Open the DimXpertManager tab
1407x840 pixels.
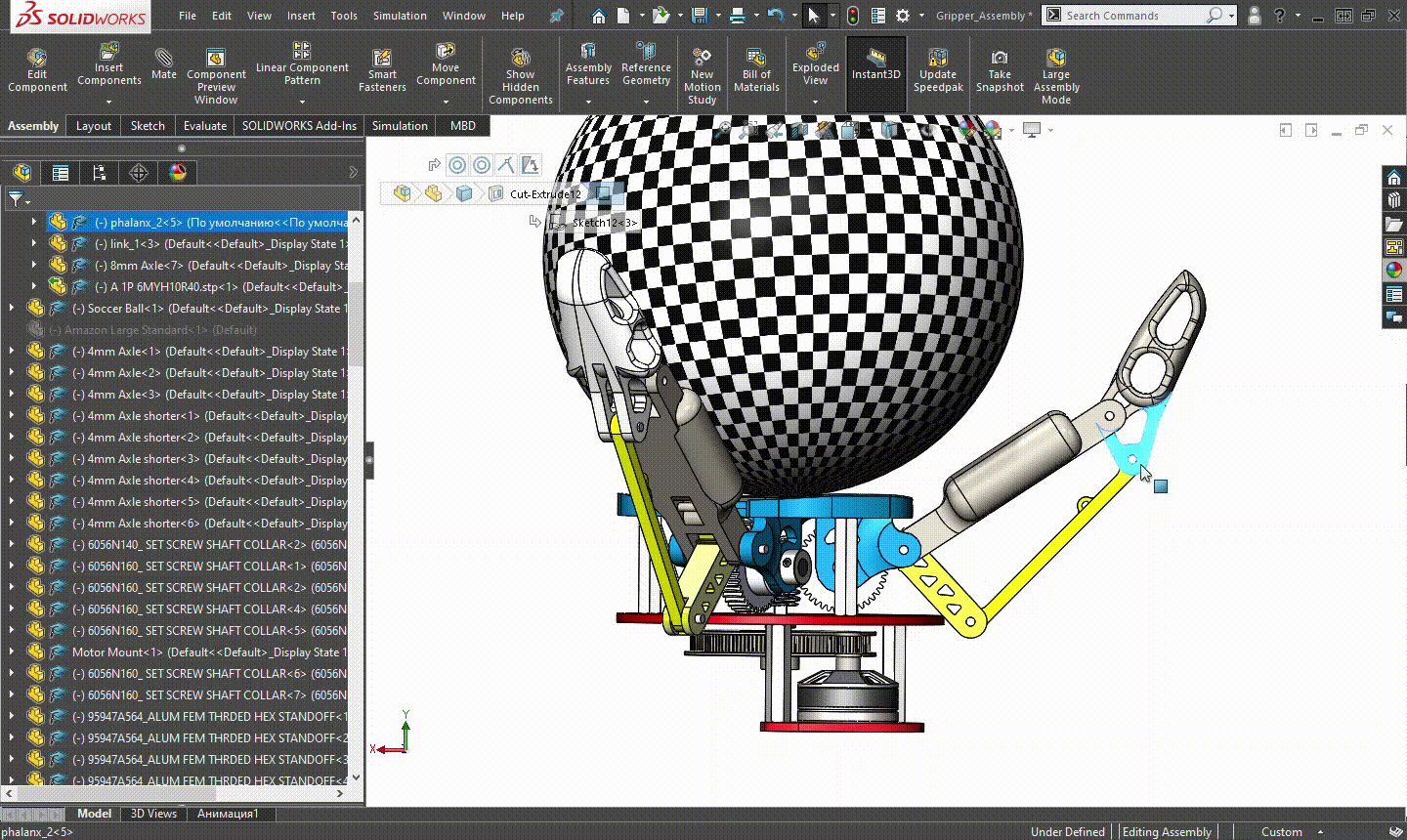pyautogui.click(x=138, y=173)
